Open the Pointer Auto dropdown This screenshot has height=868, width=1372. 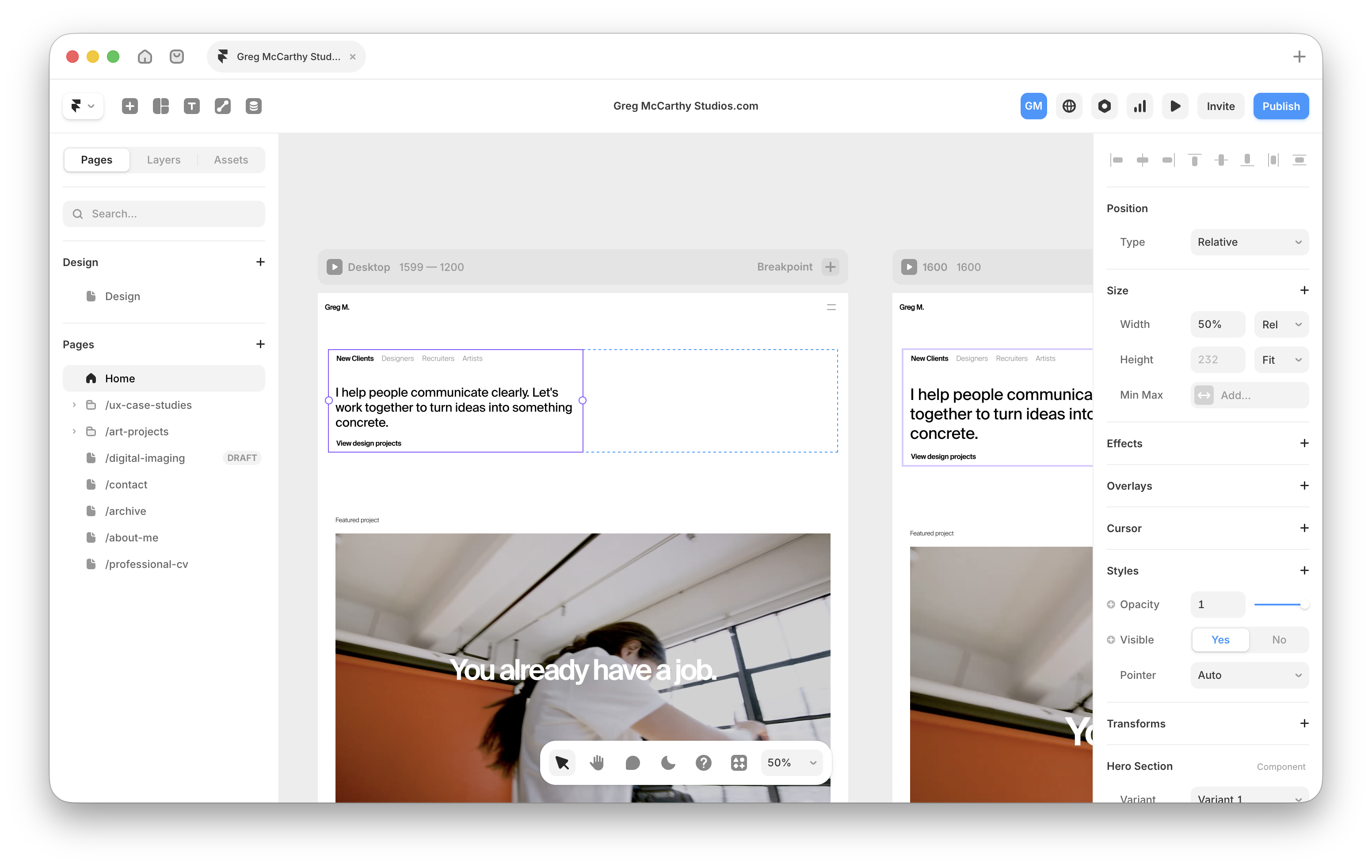pyautogui.click(x=1250, y=674)
